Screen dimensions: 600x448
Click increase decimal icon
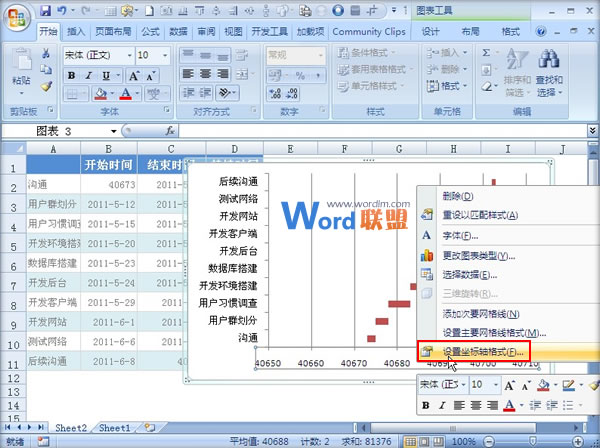[x=275, y=93]
